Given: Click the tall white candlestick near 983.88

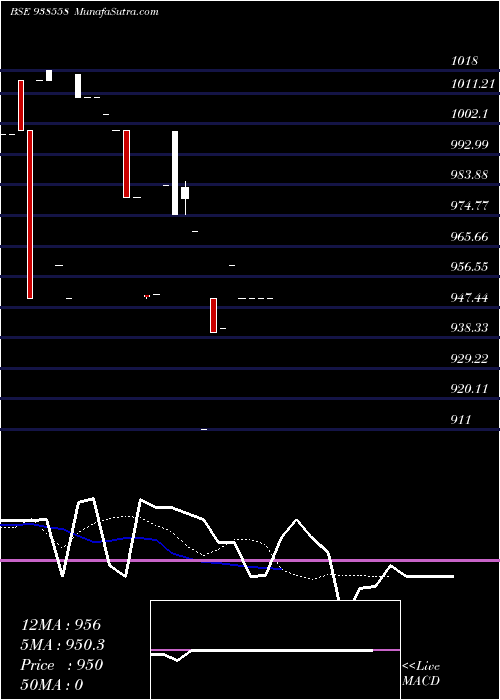Looking at the screenshot, I should pos(175,173).
